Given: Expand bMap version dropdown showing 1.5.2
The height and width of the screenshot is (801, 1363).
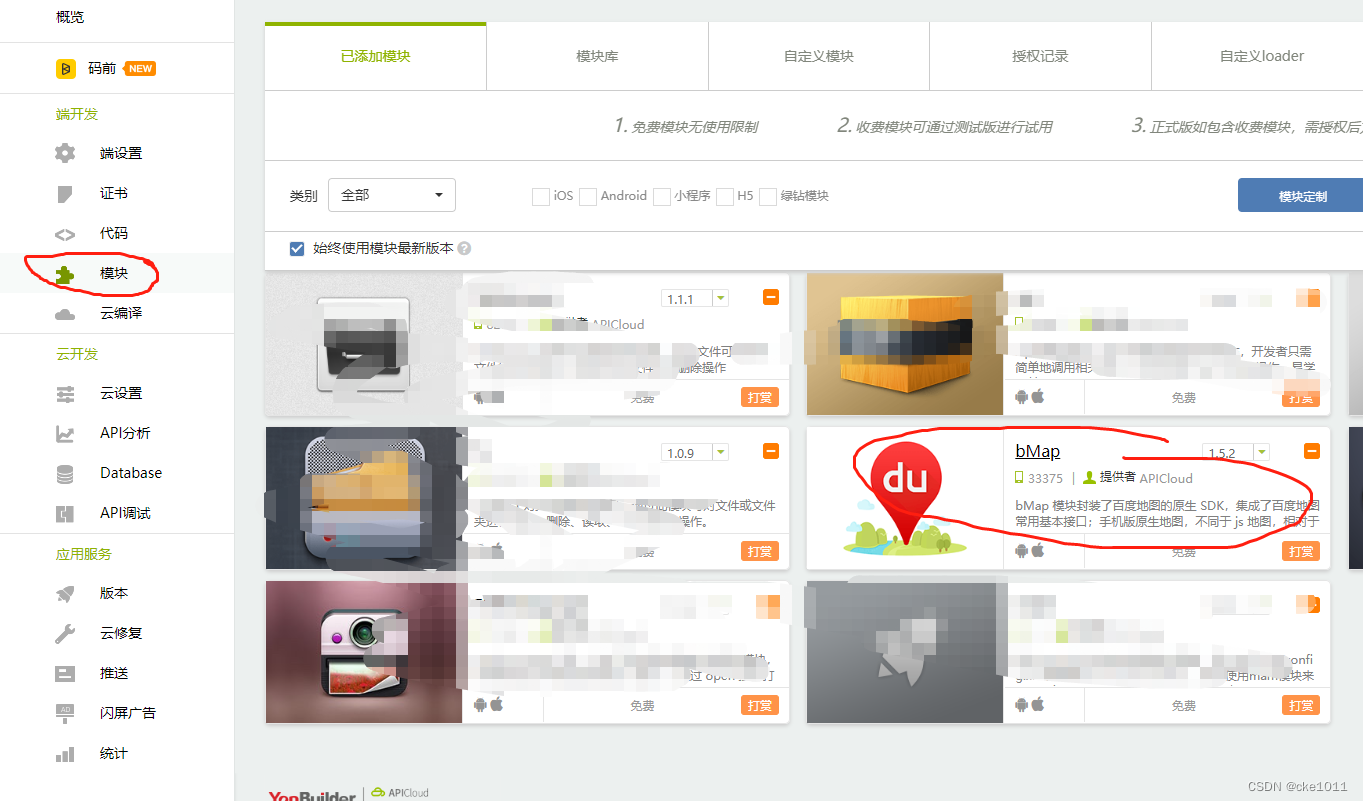Looking at the screenshot, I should click(1261, 452).
